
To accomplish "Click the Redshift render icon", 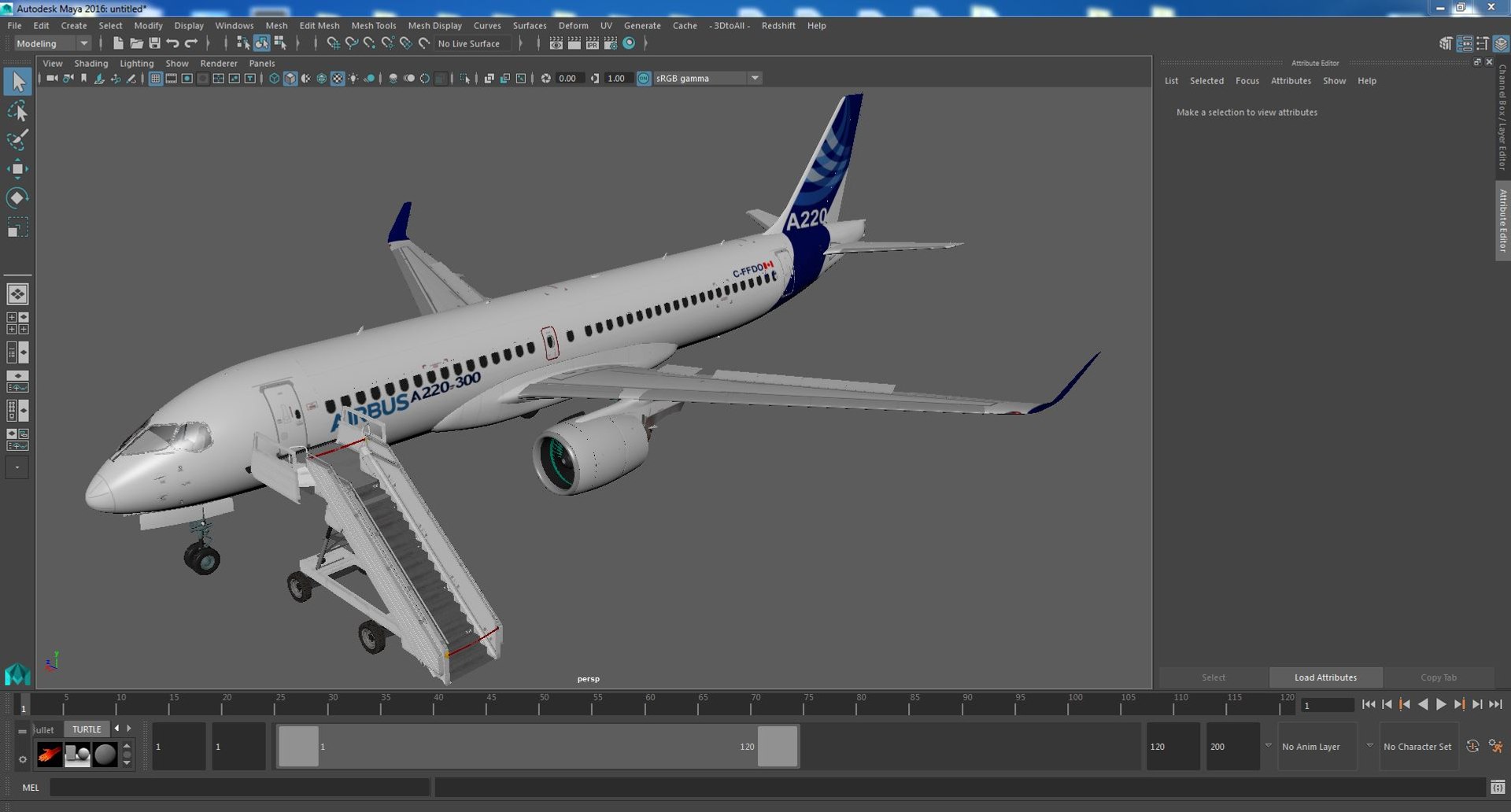I will click(629, 43).
